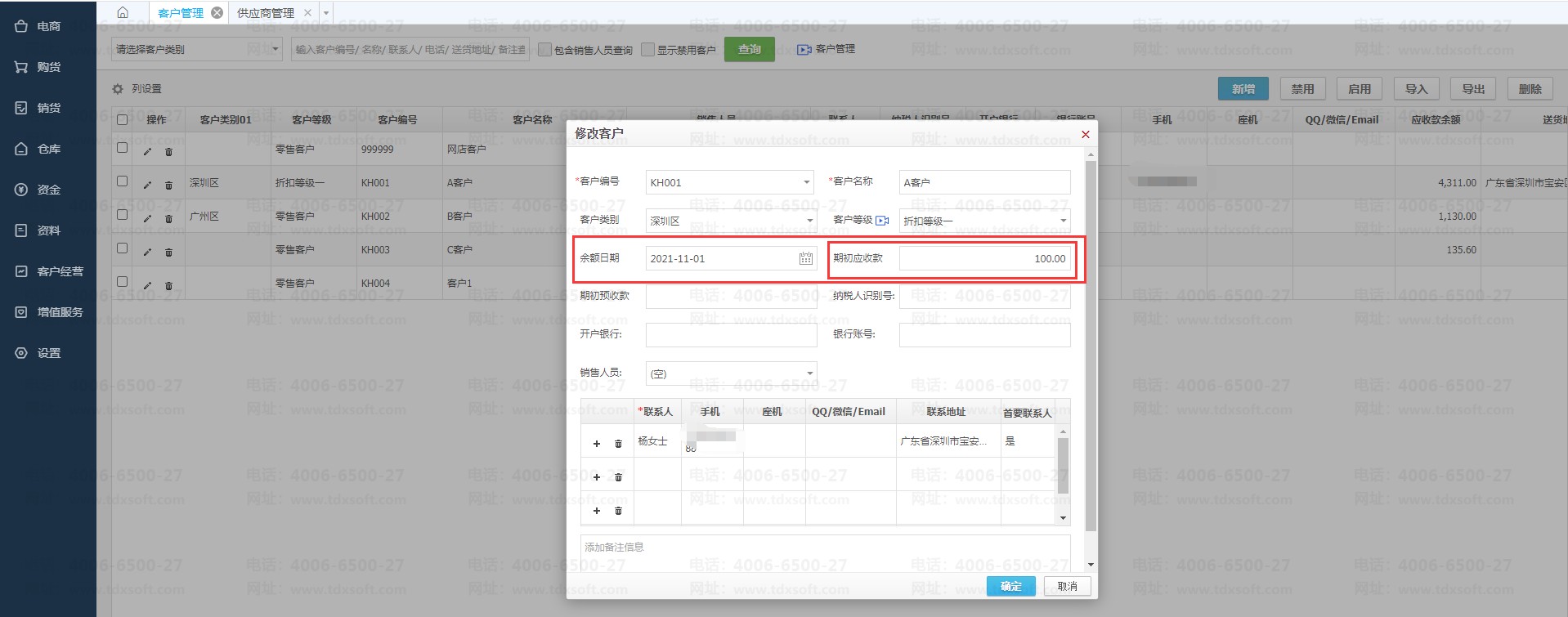Open the 销货 sidebar menu
Image resolution: width=1568 pixels, height=617 pixels.
48,108
